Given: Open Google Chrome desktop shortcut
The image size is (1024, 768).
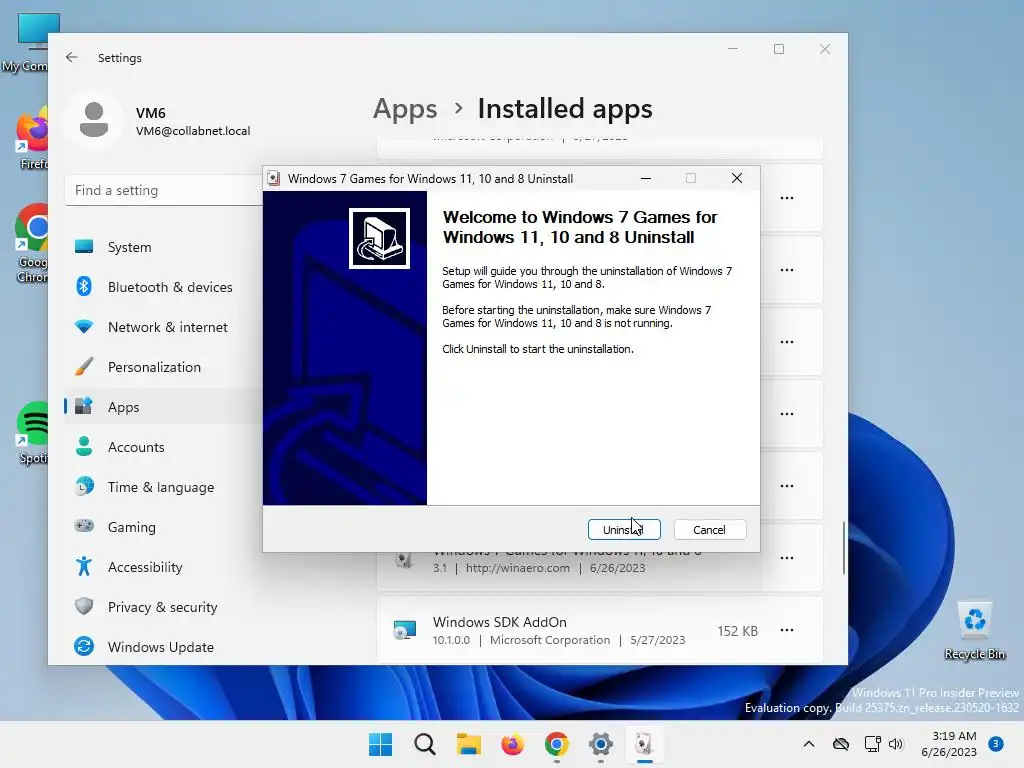Looking at the screenshot, I should pyautogui.click(x=32, y=243).
